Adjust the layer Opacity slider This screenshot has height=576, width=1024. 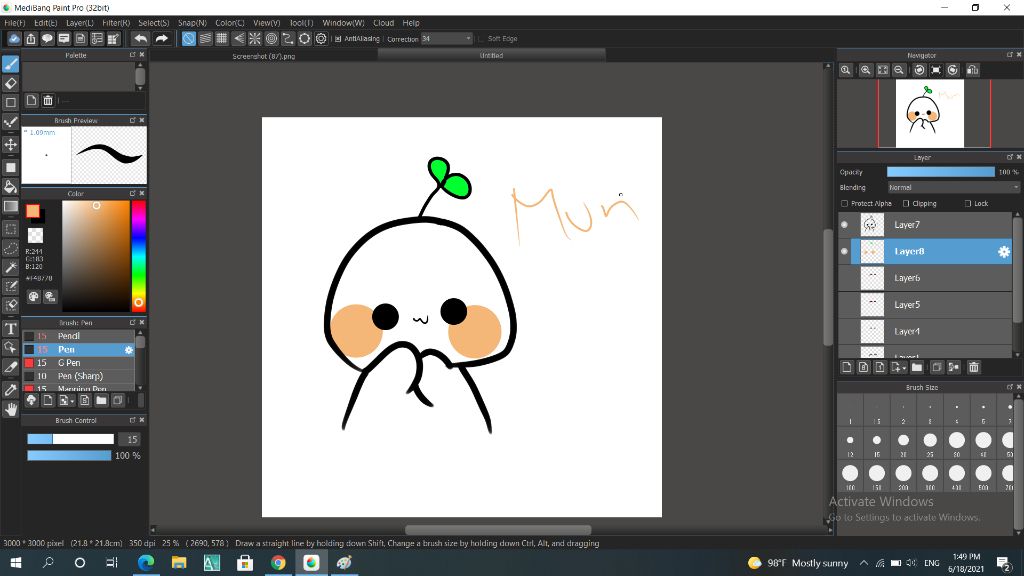click(940, 172)
